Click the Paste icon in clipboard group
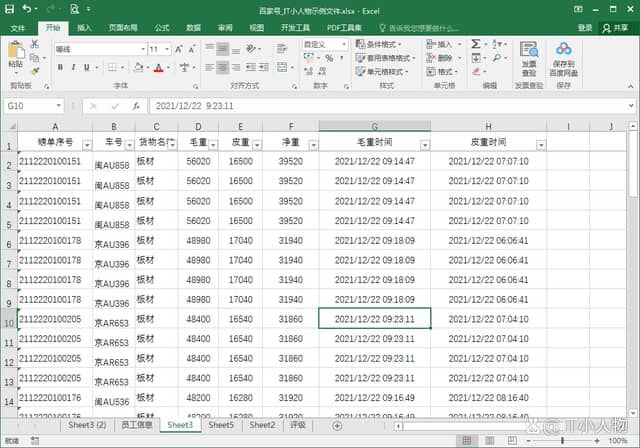640x448 pixels. [15, 58]
